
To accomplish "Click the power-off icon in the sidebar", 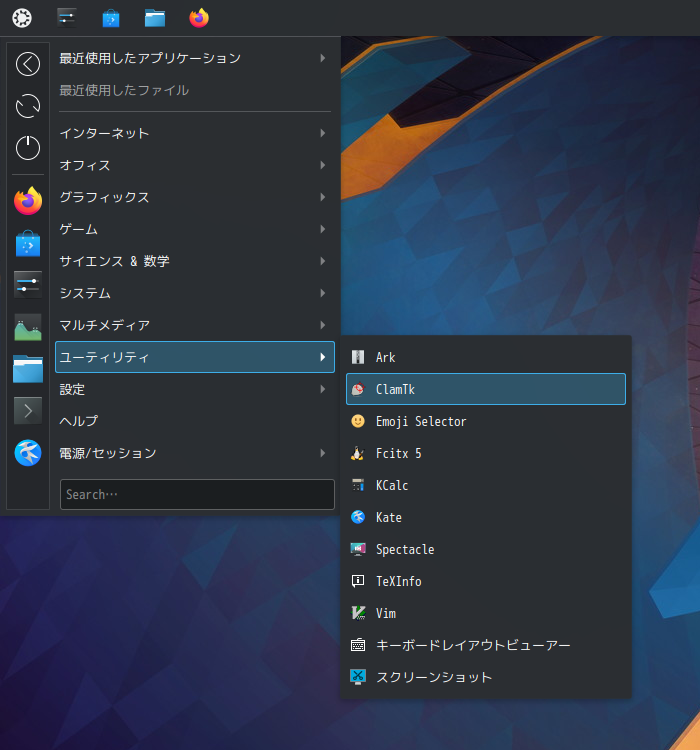I will 28,147.
